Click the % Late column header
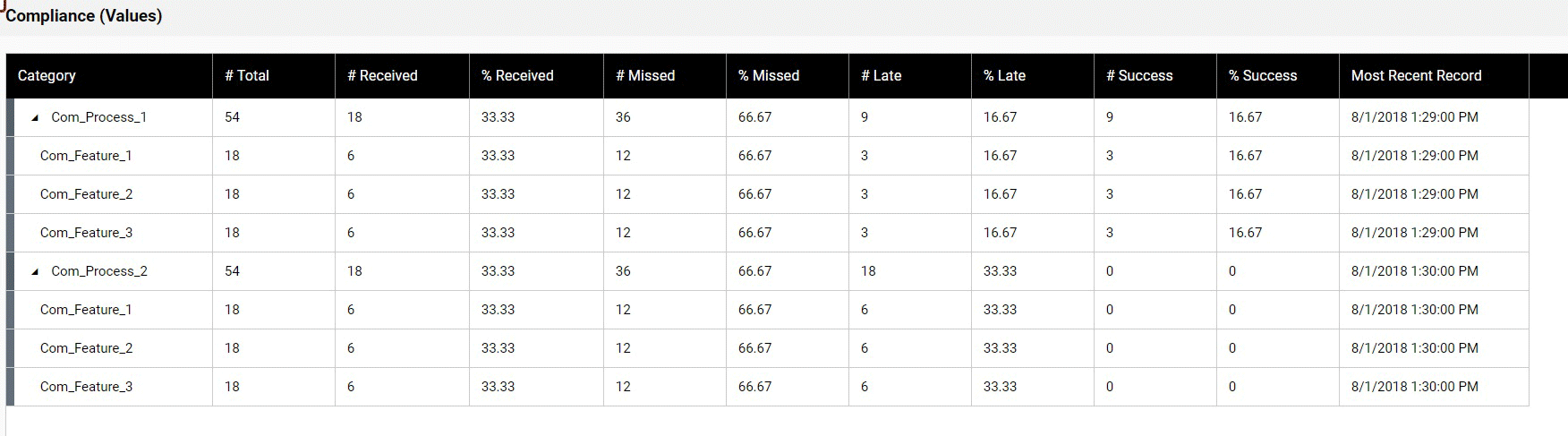1568x436 pixels. tap(1004, 76)
